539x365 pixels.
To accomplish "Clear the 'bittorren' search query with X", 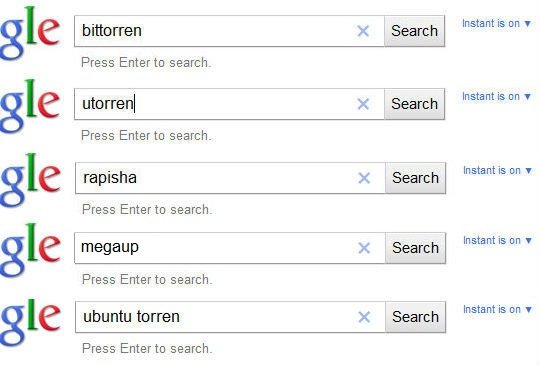I will tap(363, 31).
